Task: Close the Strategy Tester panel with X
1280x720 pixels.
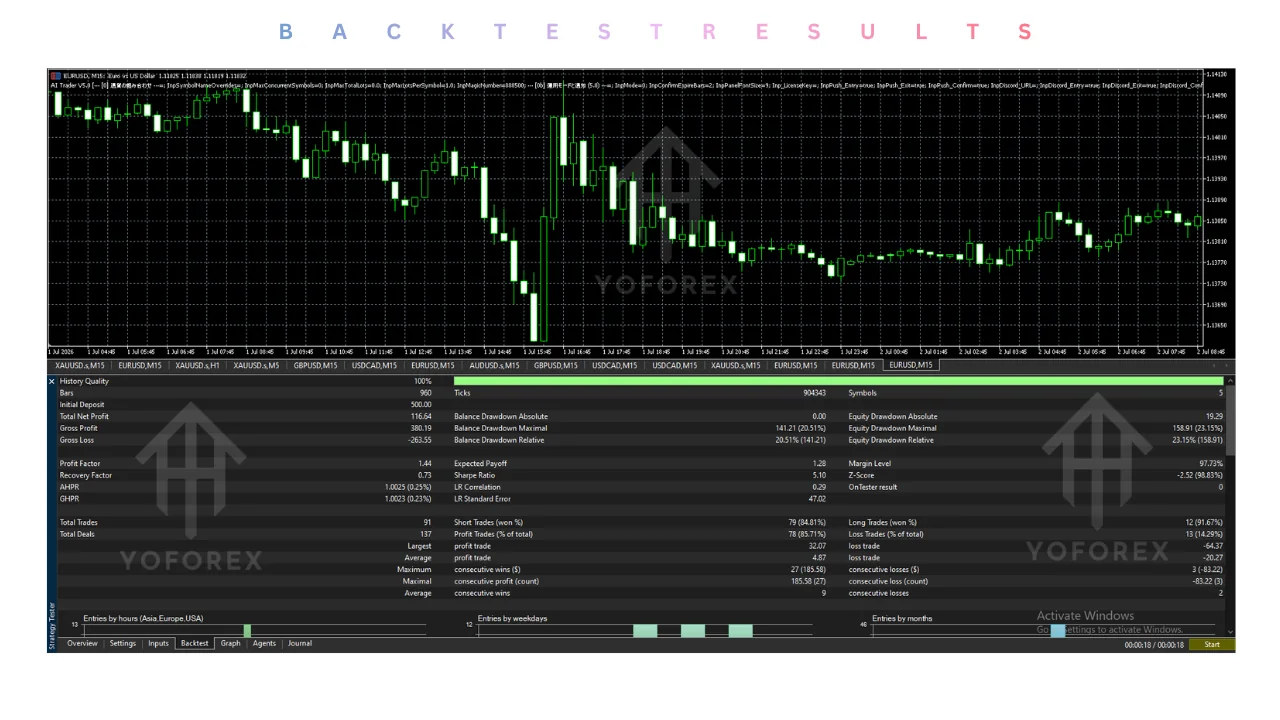Action: (x=52, y=381)
